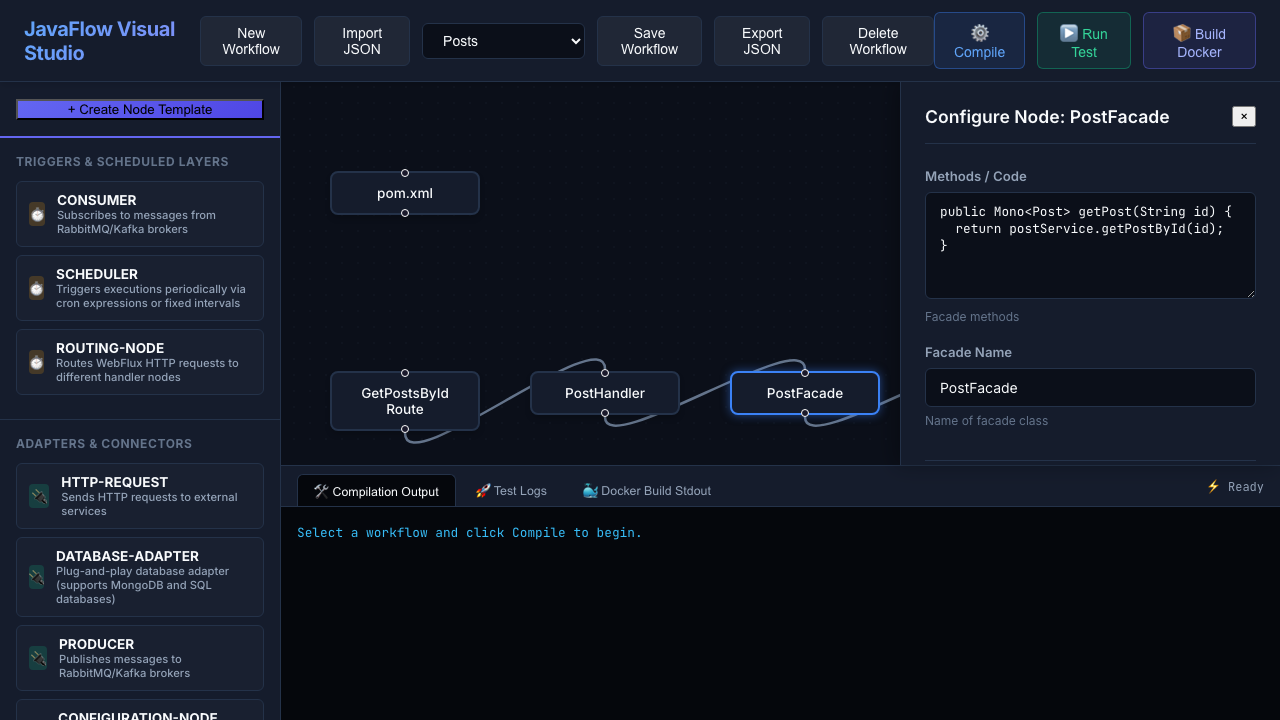Click top handle of PostHandler node
The image size is (1280, 720).
605,373
